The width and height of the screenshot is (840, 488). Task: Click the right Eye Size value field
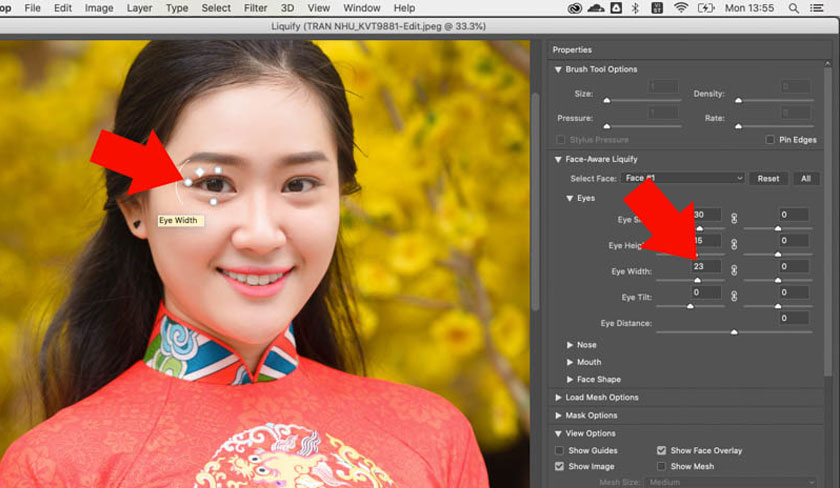(x=793, y=214)
